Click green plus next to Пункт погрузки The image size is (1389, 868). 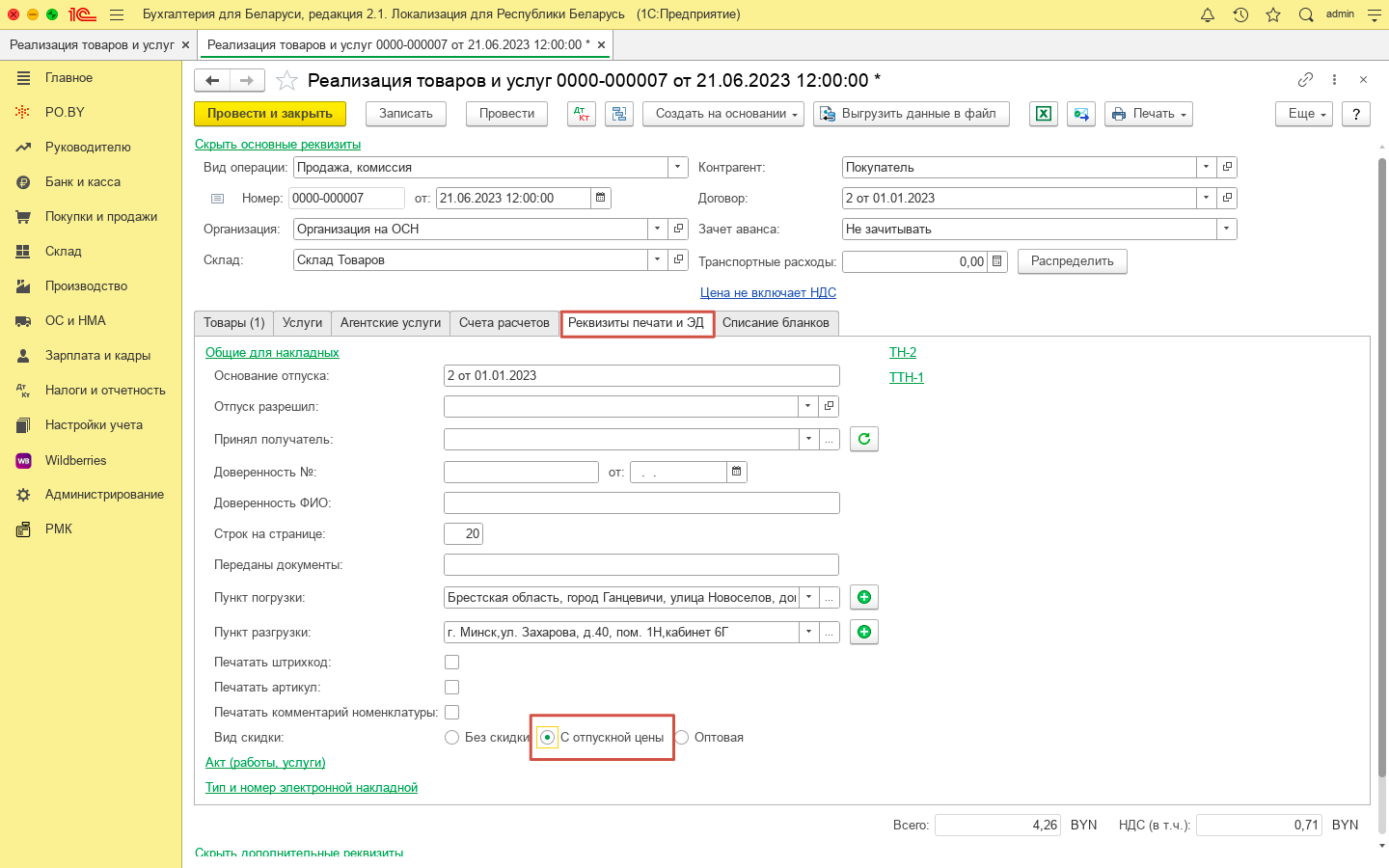[x=864, y=597]
